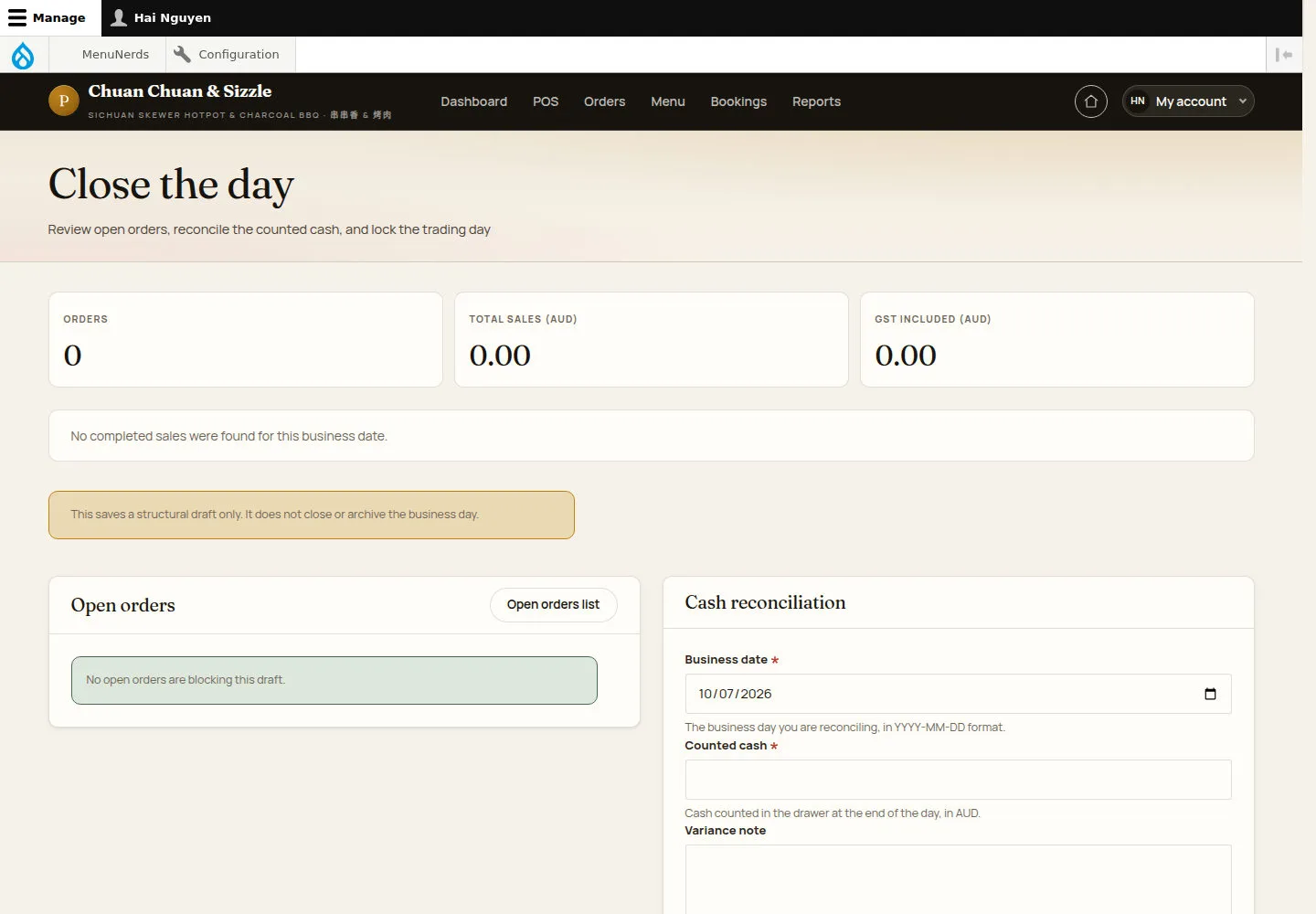Image resolution: width=1316 pixels, height=914 pixels.
Task: Open the Bookings nav item
Action: tap(738, 101)
